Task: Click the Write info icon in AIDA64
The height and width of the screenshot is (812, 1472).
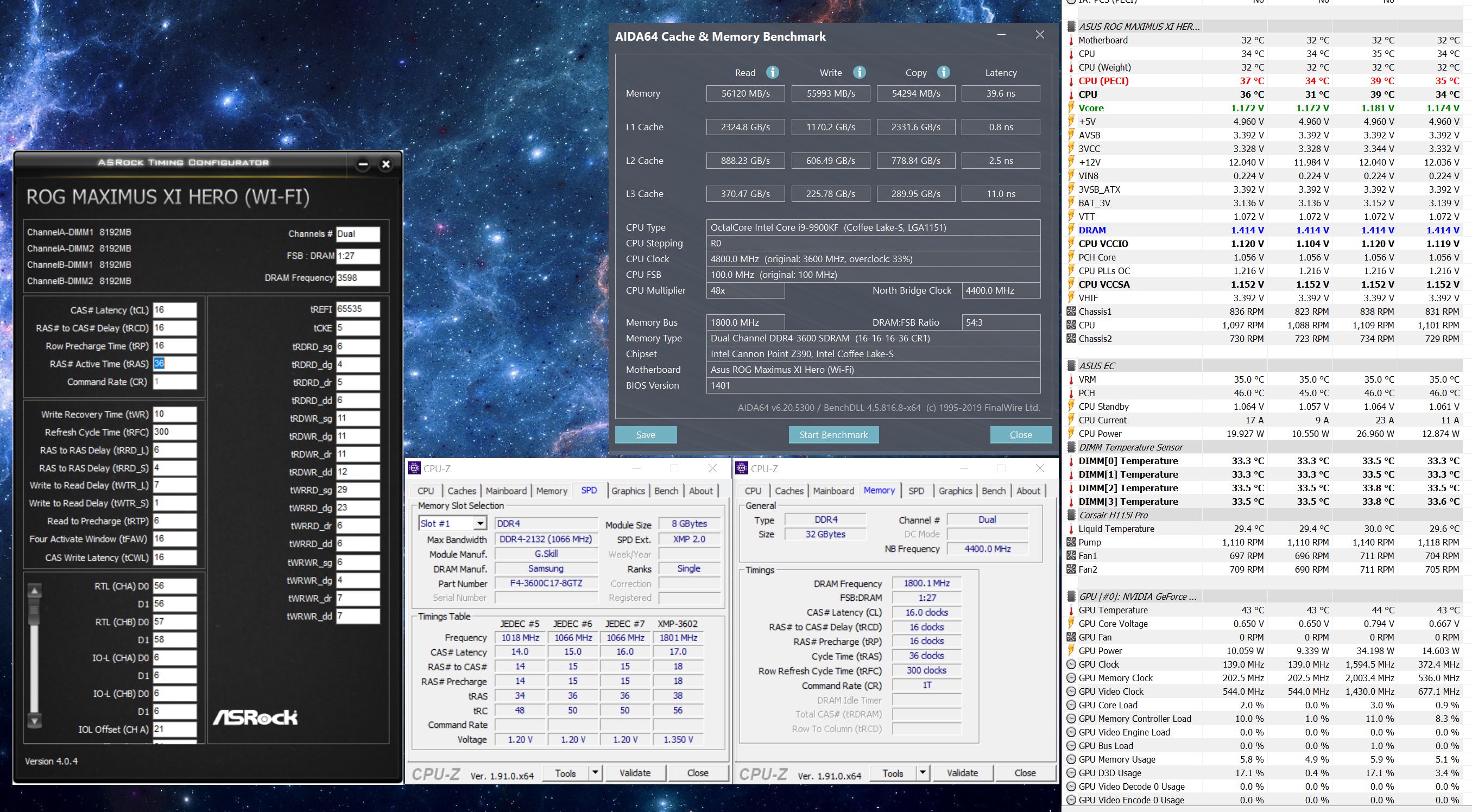Action: point(859,73)
